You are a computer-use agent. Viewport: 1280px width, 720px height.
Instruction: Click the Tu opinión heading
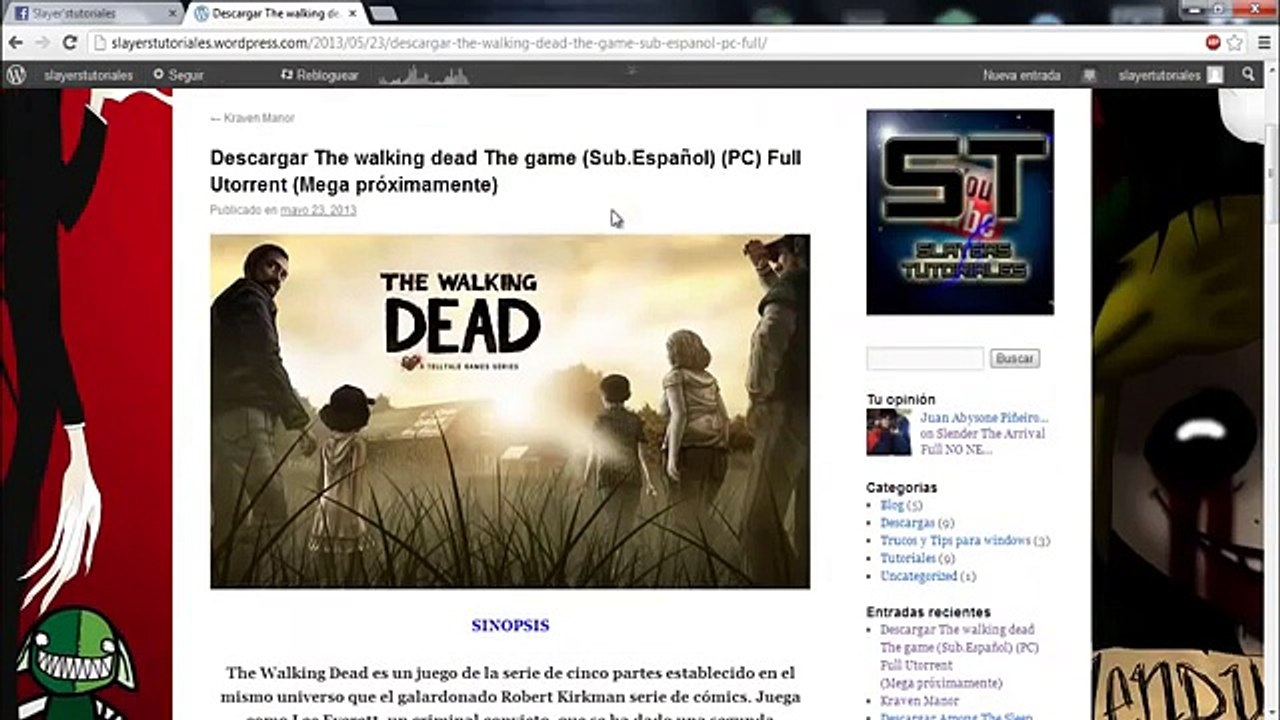pos(901,400)
